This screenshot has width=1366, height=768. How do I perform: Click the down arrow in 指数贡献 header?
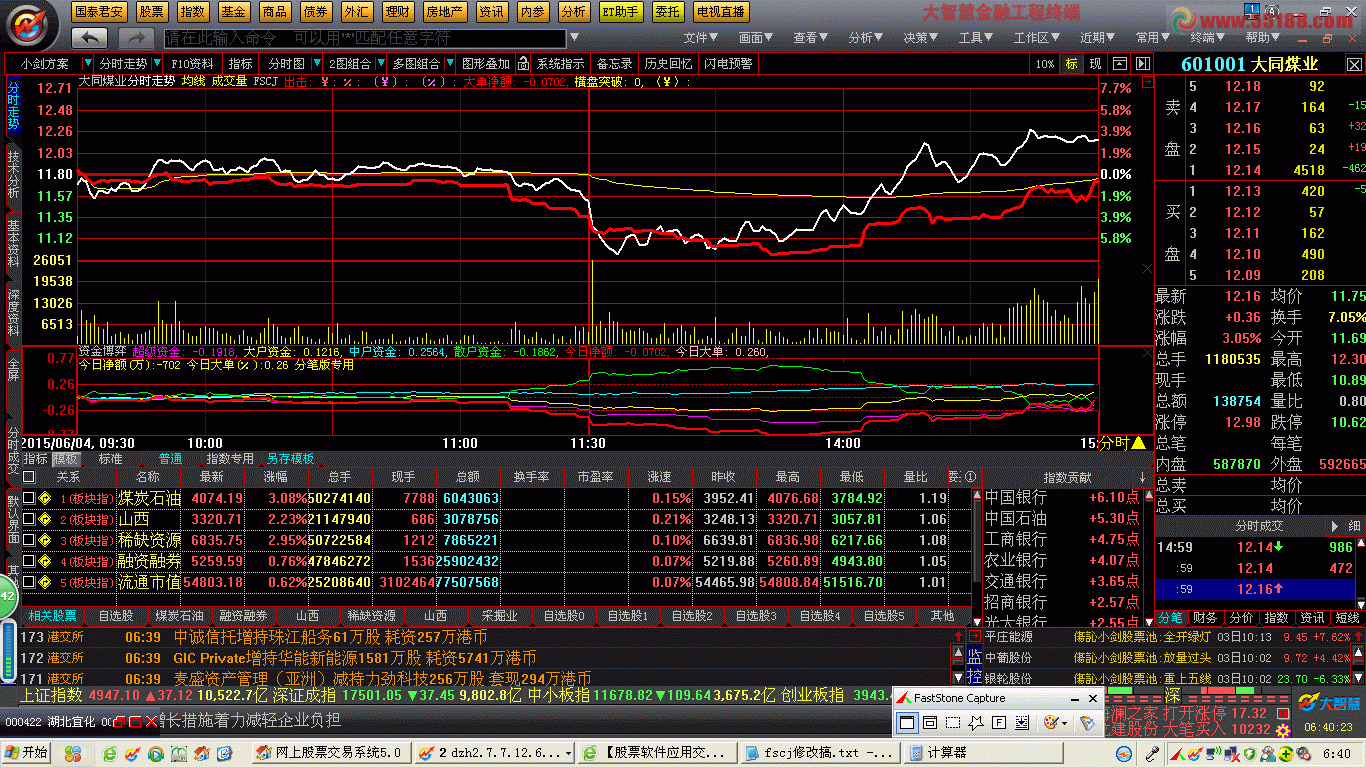[1142, 478]
